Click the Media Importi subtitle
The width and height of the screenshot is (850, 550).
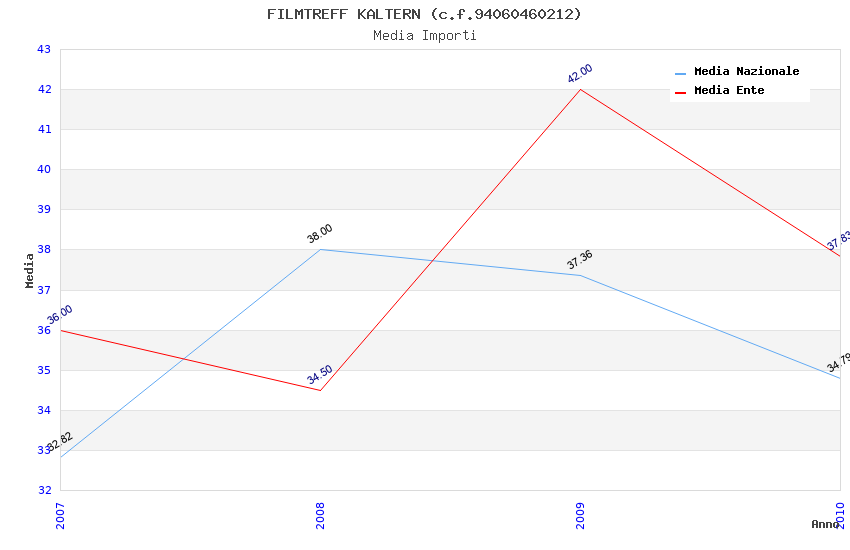424,35
